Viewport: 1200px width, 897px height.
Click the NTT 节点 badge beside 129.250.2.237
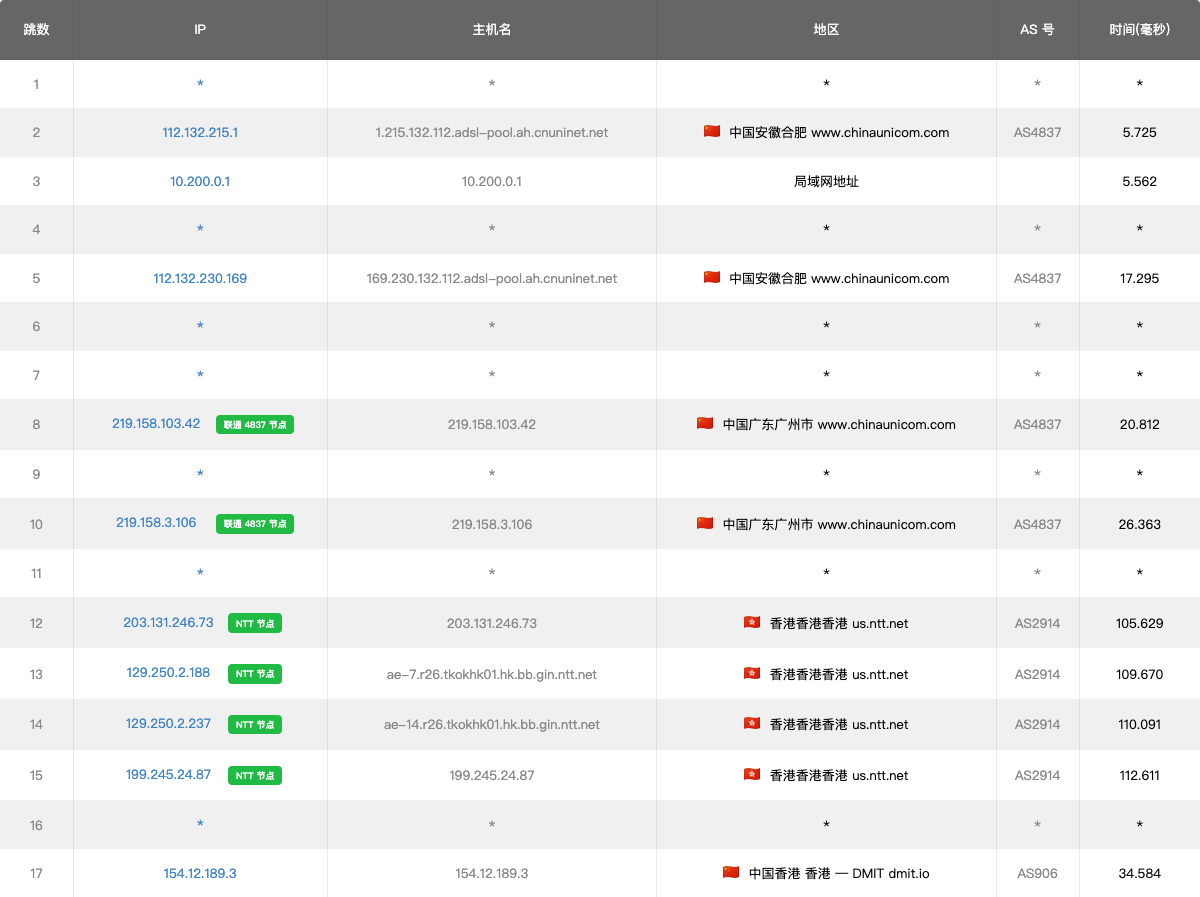[x=255, y=724]
